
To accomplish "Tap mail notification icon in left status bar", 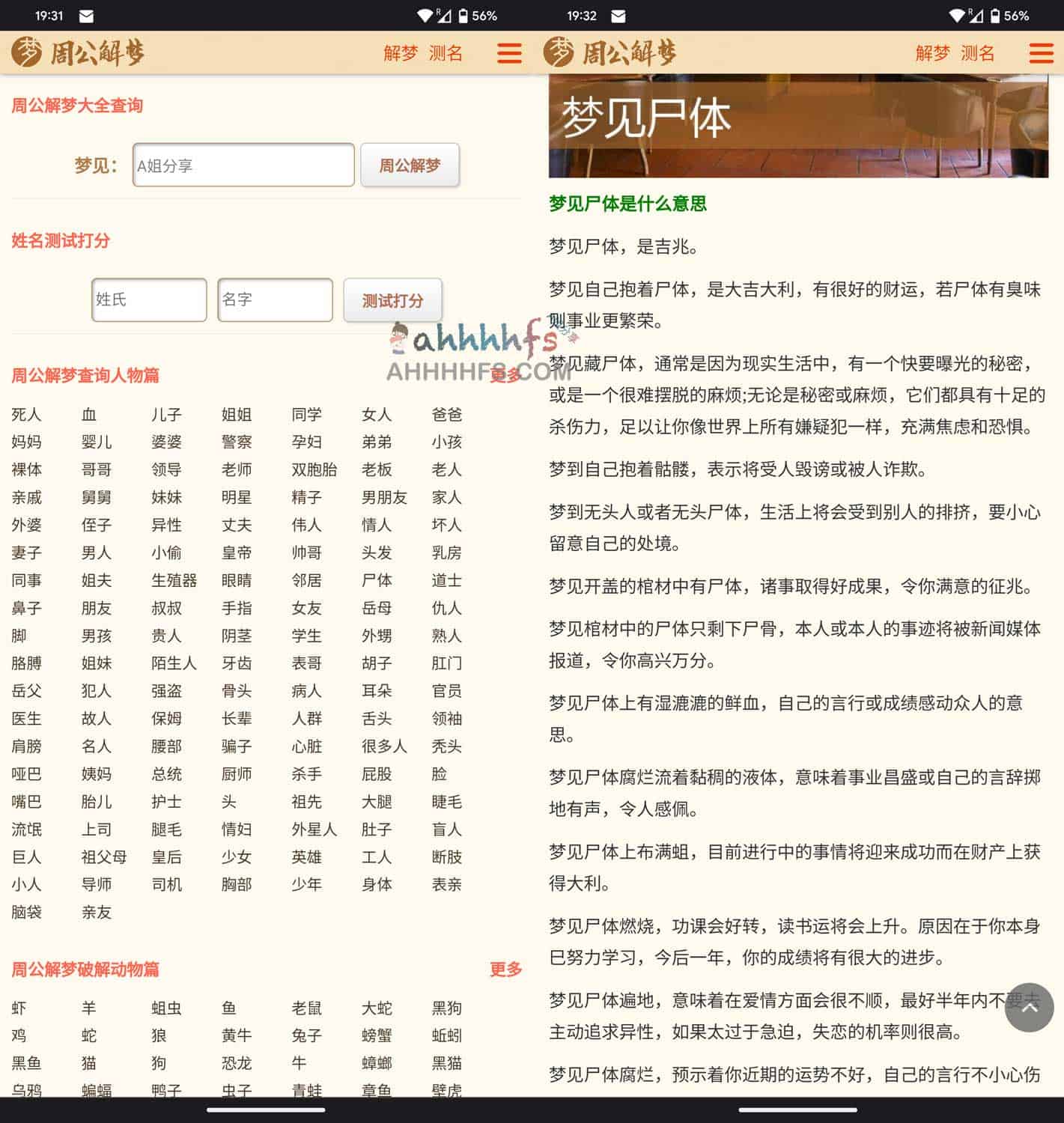I will (x=86, y=16).
